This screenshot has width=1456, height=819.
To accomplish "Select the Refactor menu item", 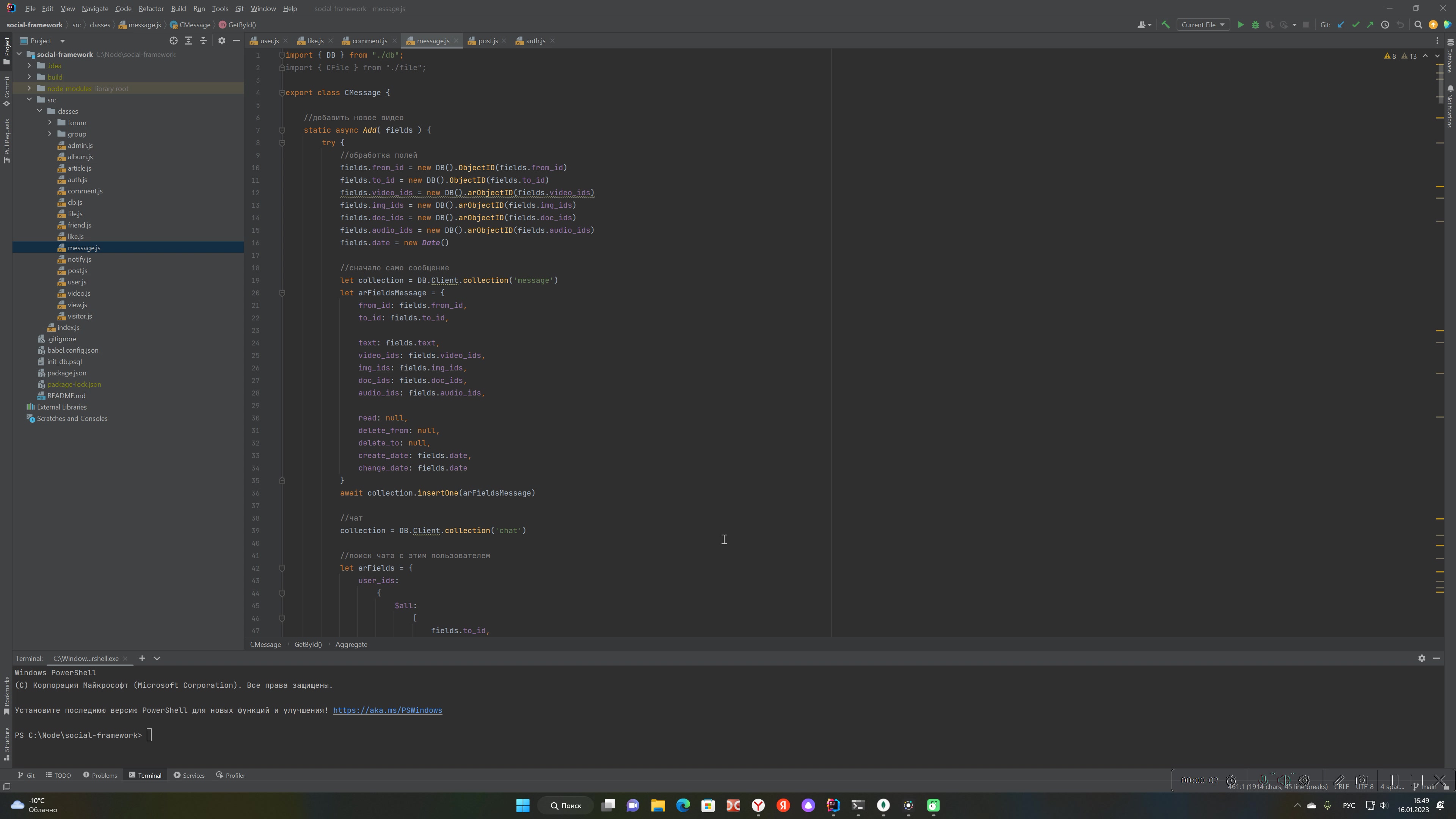I will point(151,8).
